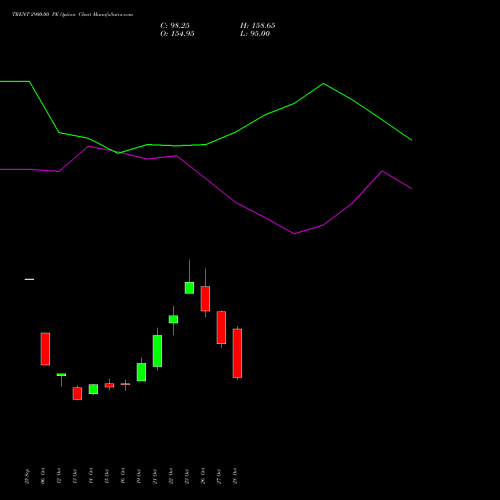Click the close price value C: 98.25
Viewport: 500px width, 500px height.
(175, 26)
